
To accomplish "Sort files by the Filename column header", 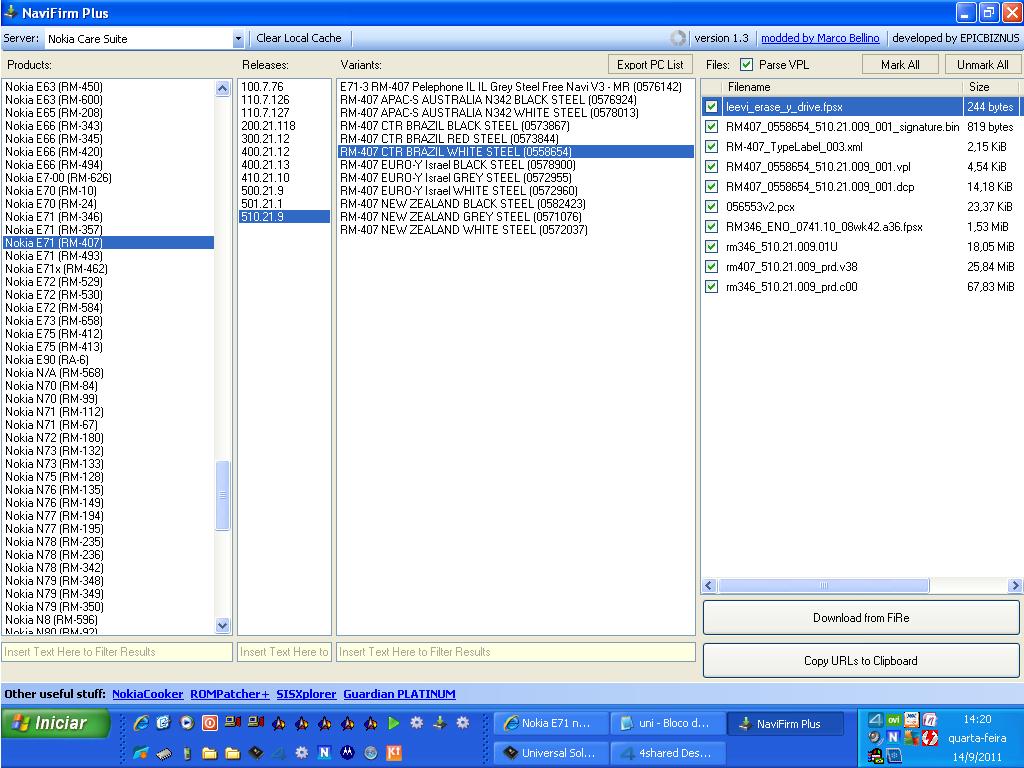I will [x=842, y=87].
